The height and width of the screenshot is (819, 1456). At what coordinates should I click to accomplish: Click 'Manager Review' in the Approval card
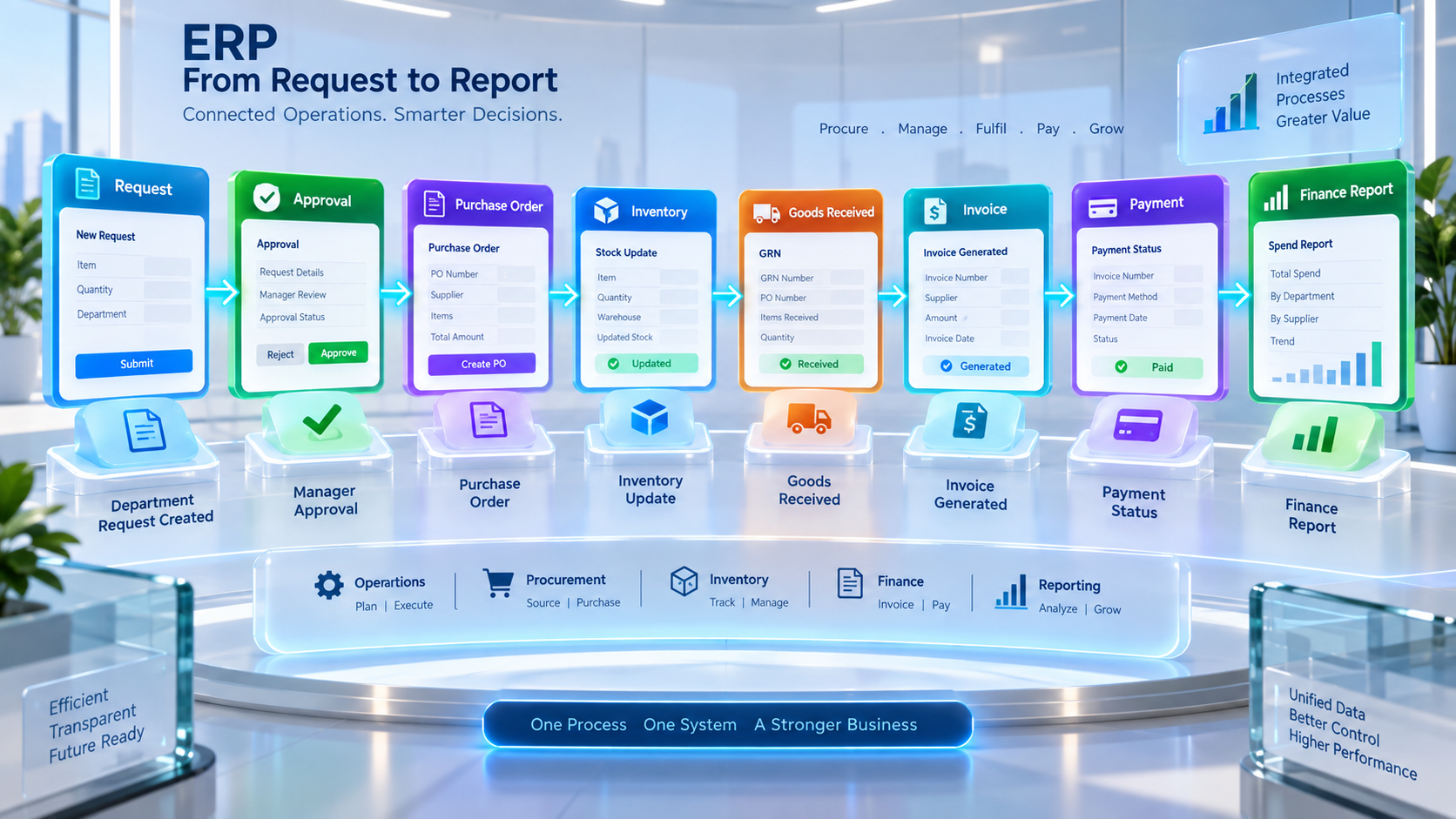[293, 295]
